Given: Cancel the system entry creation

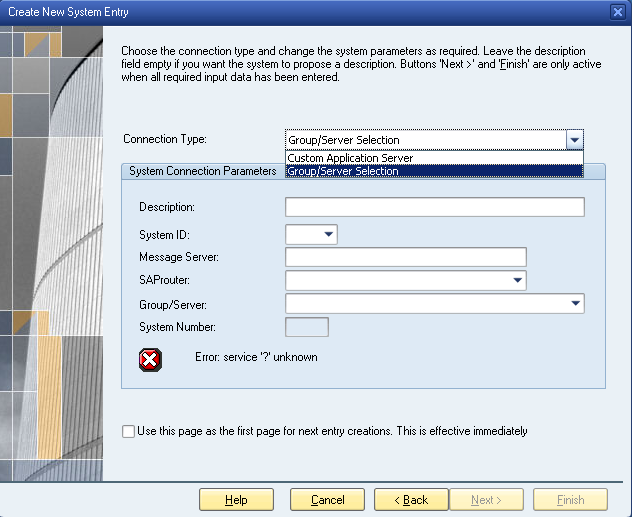Looking at the screenshot, I should tap(327, 500).
